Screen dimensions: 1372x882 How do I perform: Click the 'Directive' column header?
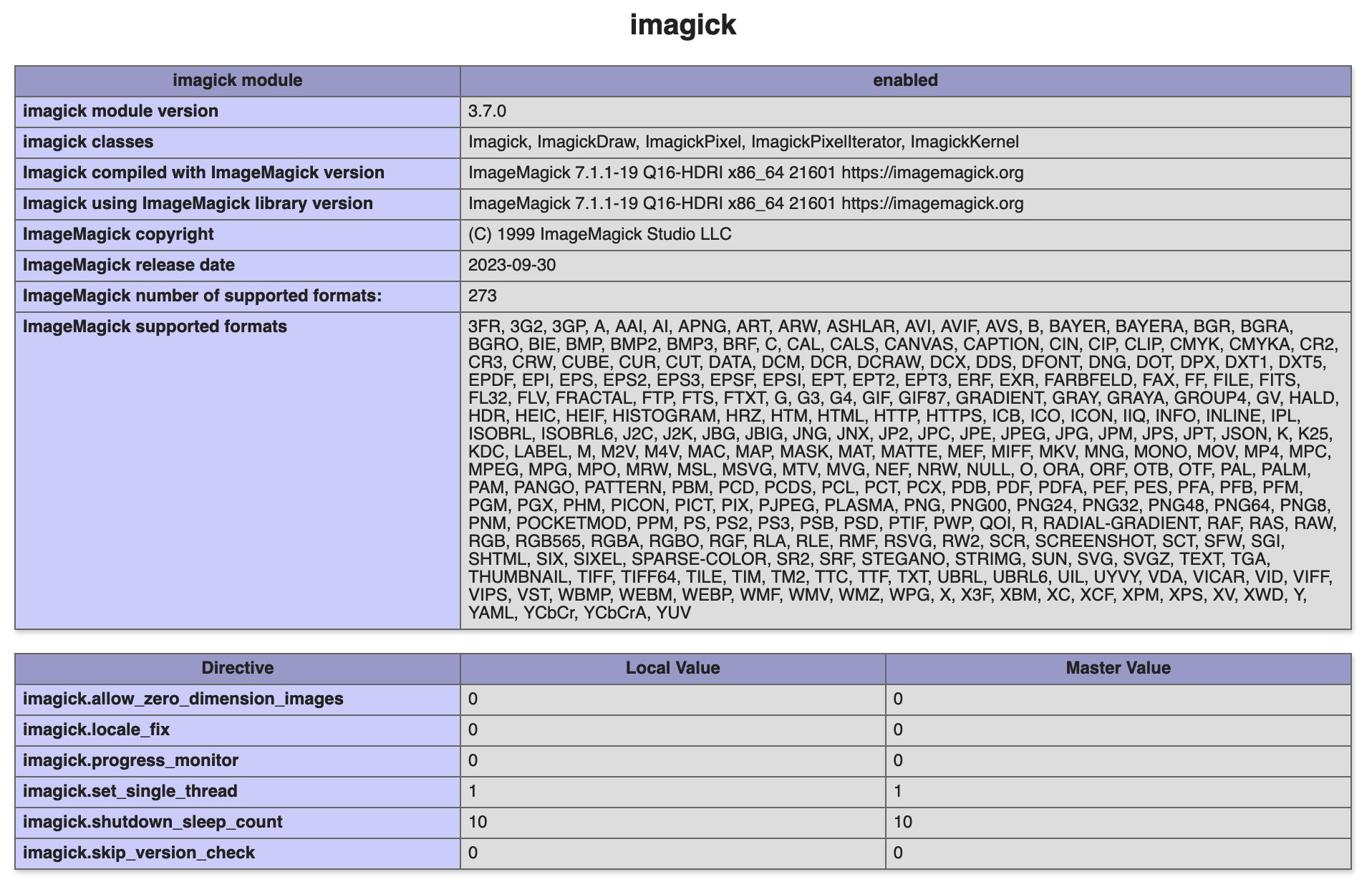(x=237, y=668)
